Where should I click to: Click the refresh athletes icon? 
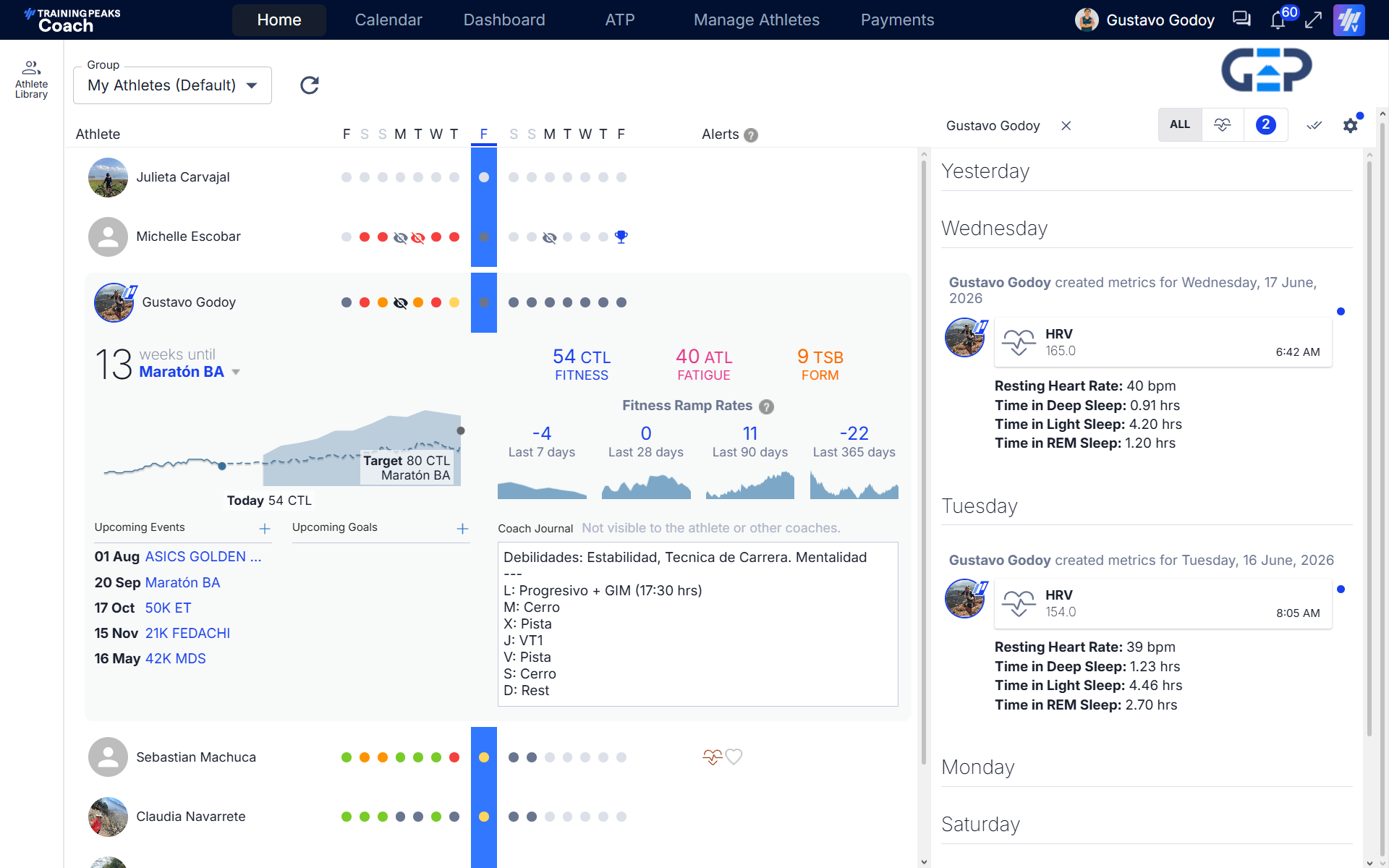310,85
